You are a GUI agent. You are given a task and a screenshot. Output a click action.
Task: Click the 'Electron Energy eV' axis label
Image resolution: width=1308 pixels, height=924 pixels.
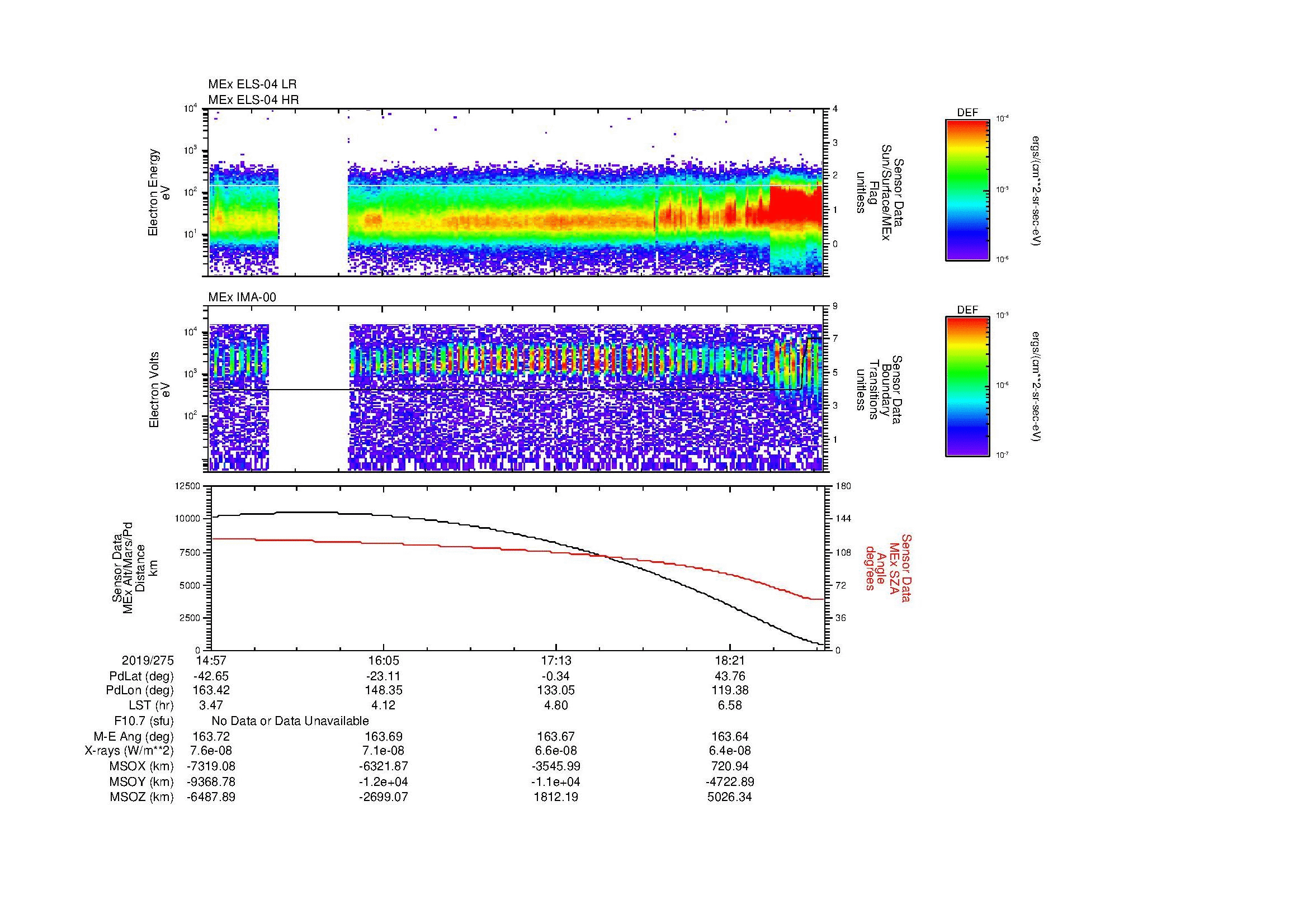point(159,192)
